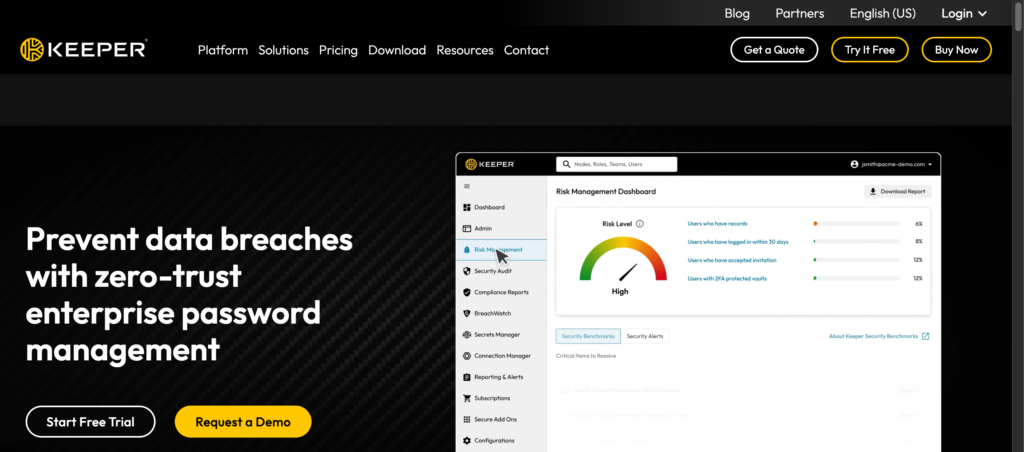Viewport: 1024px width, 452px height.
Task: Click the Admin sidebar icon
Action: click(x=466, y=229)
